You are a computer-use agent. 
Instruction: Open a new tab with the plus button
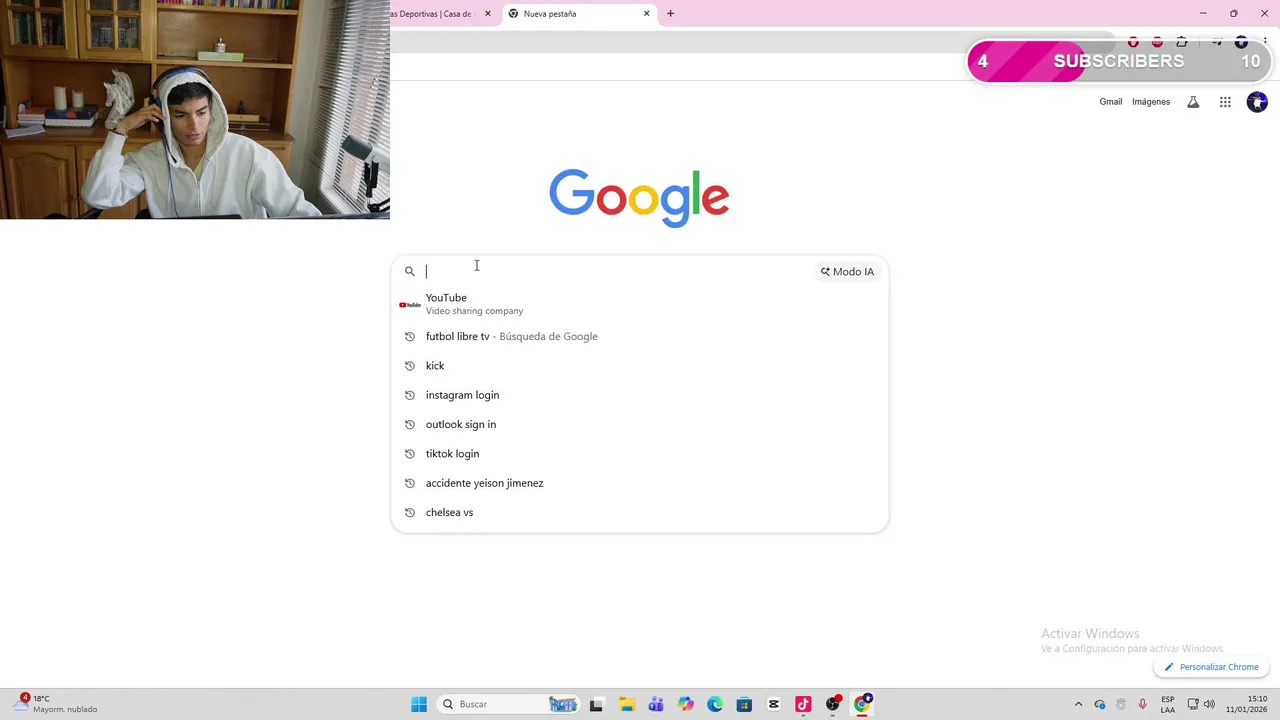(670, 14)
